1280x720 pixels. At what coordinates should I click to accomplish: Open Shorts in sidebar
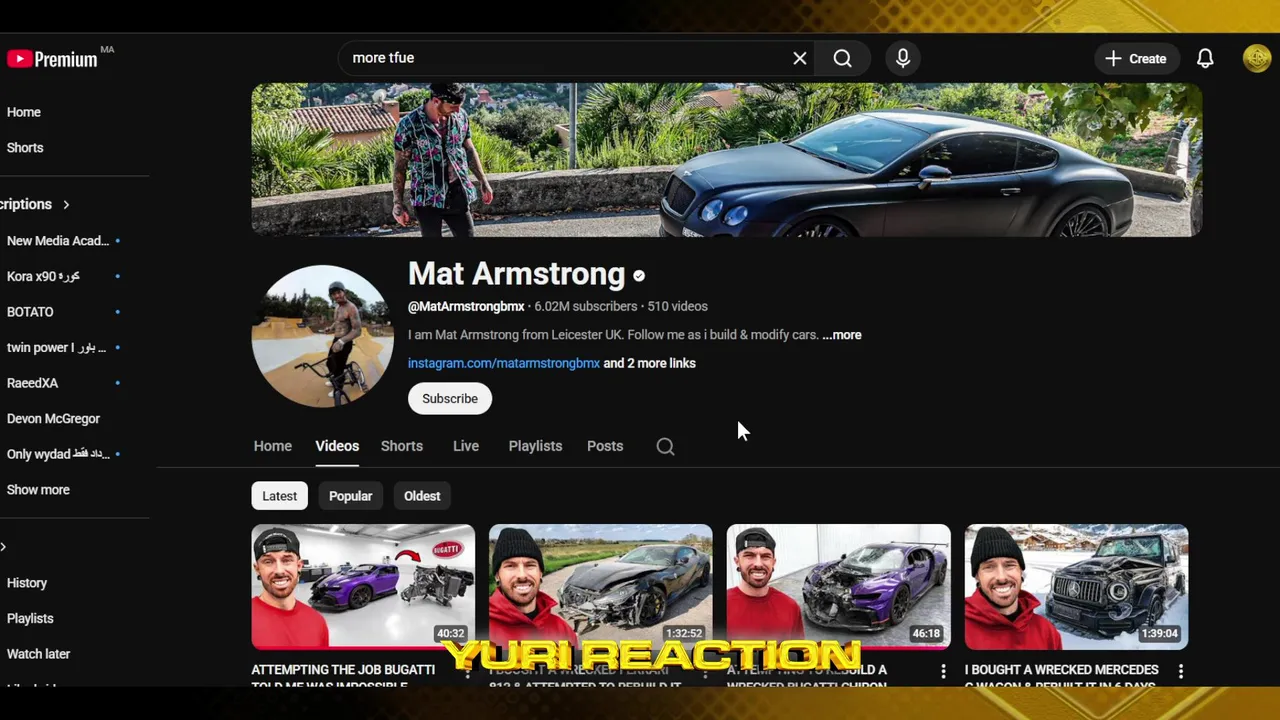tap(25, 148)
